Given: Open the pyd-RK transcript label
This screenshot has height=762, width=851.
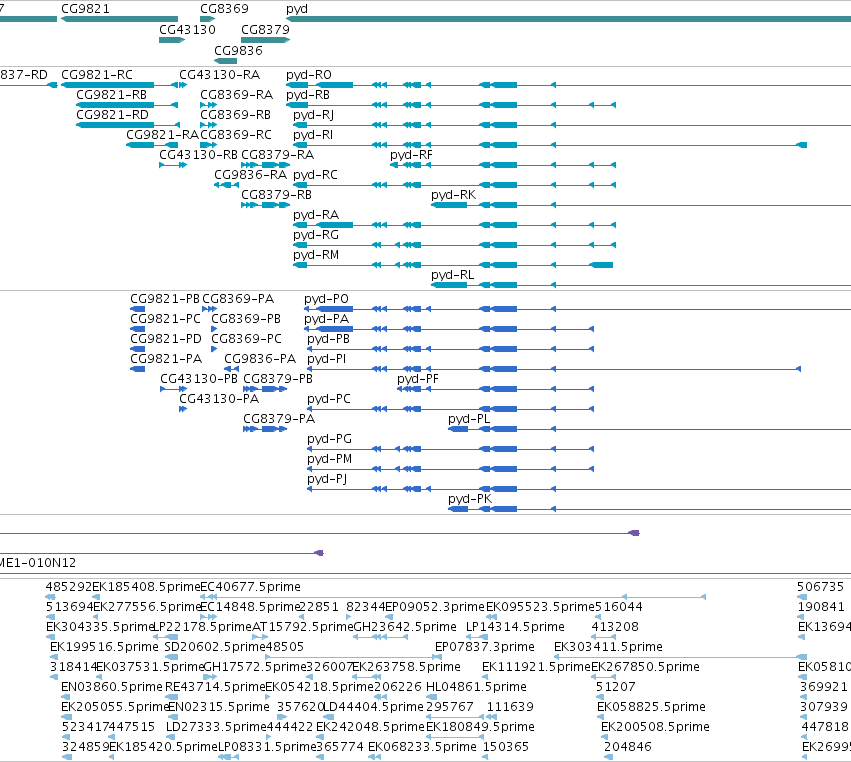Looking at the screenshot, I should [x=453, y=194].
